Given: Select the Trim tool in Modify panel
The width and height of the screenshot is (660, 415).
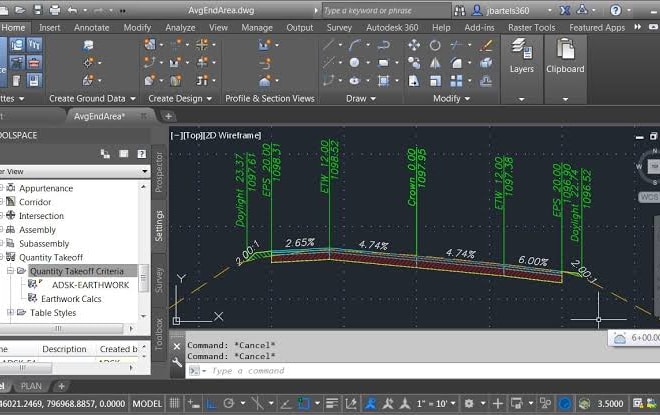Looking at the screenshot, I should click(x=456, y=45).
